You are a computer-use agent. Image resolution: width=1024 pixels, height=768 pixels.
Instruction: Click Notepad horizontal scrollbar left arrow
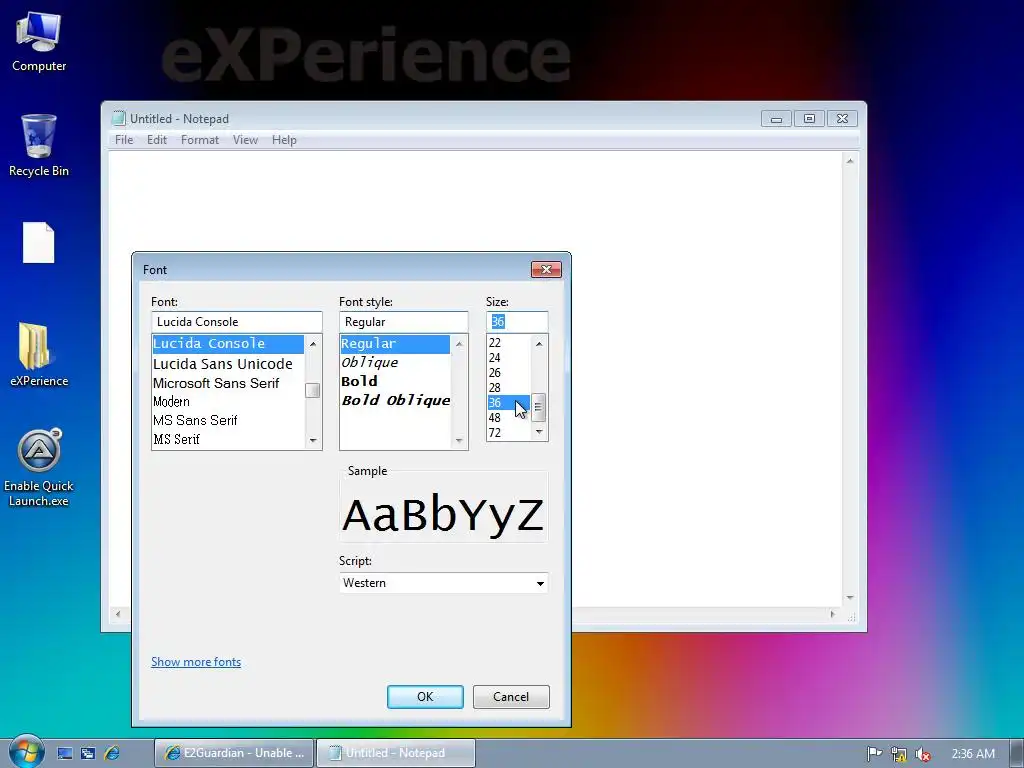click(118, 614)
